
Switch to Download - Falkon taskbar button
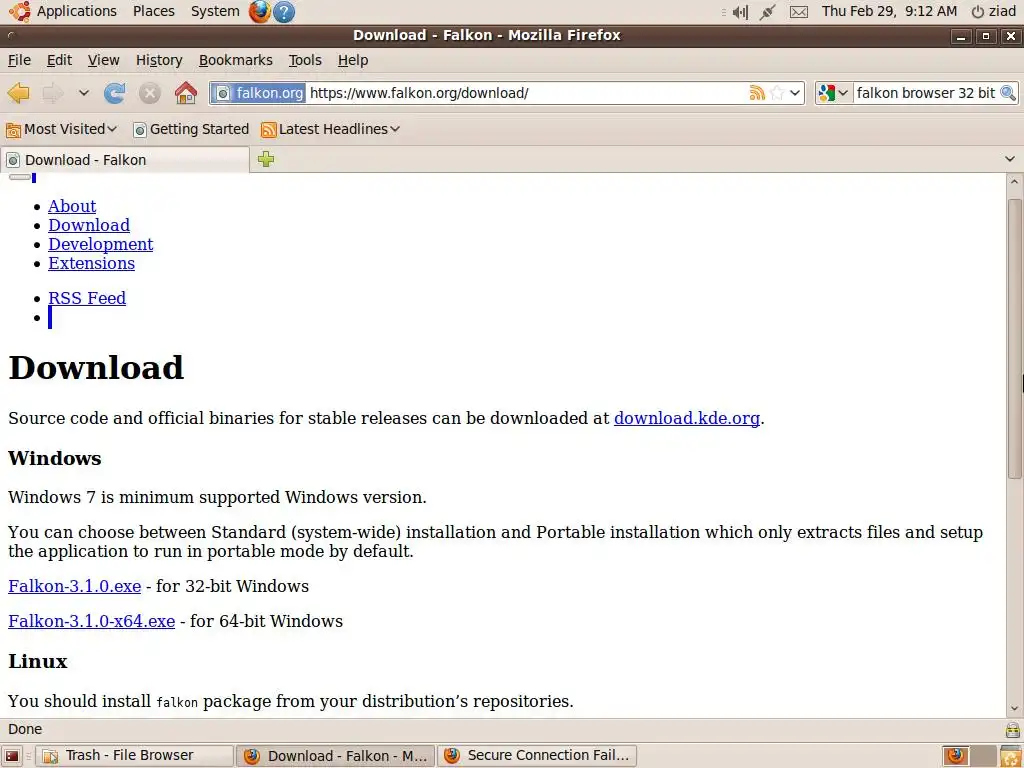tap(335, 756)
